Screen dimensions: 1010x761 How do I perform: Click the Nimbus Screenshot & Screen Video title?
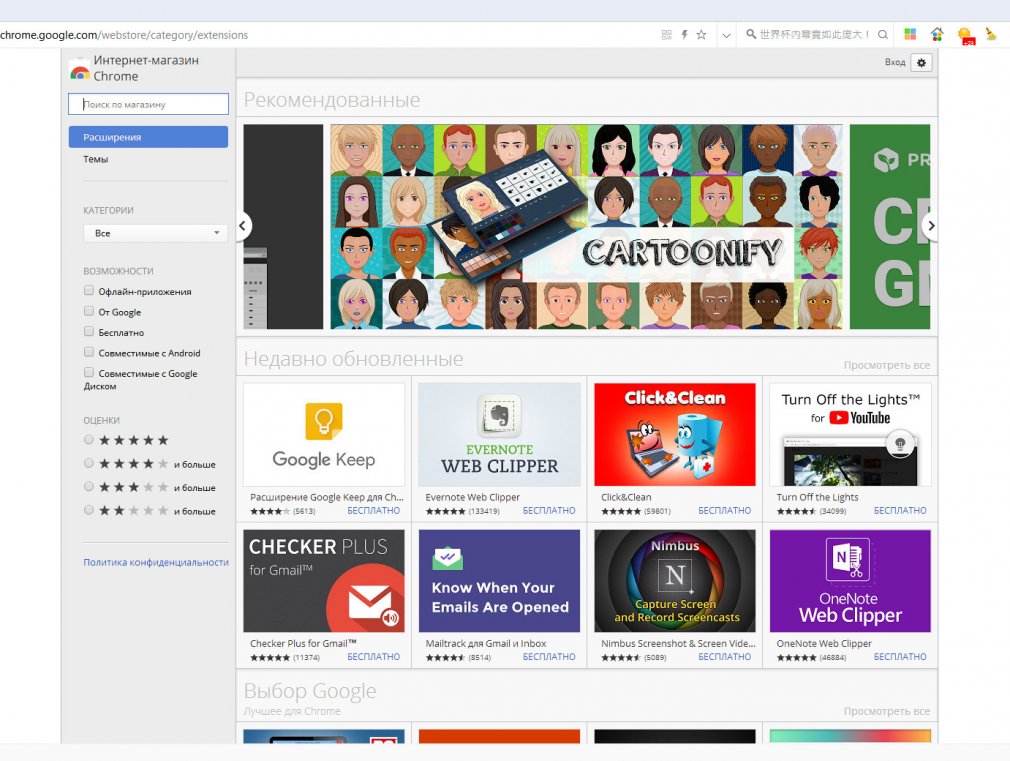click(678, 643)
